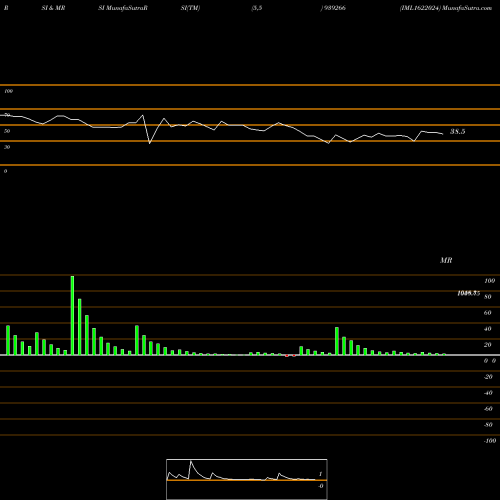Click the (5,5 header text
This screenshot has height=500, width=500.
point(257,8)
